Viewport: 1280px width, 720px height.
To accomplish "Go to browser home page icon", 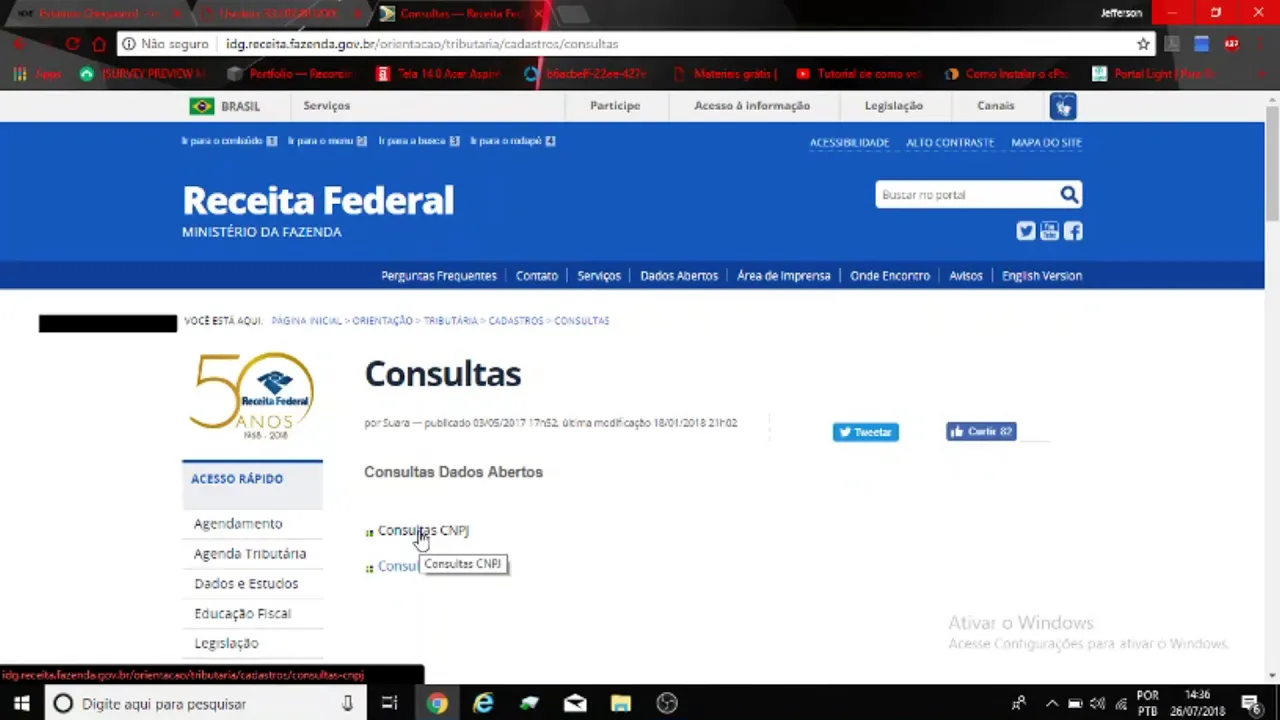I will click(x=99, y=44).
